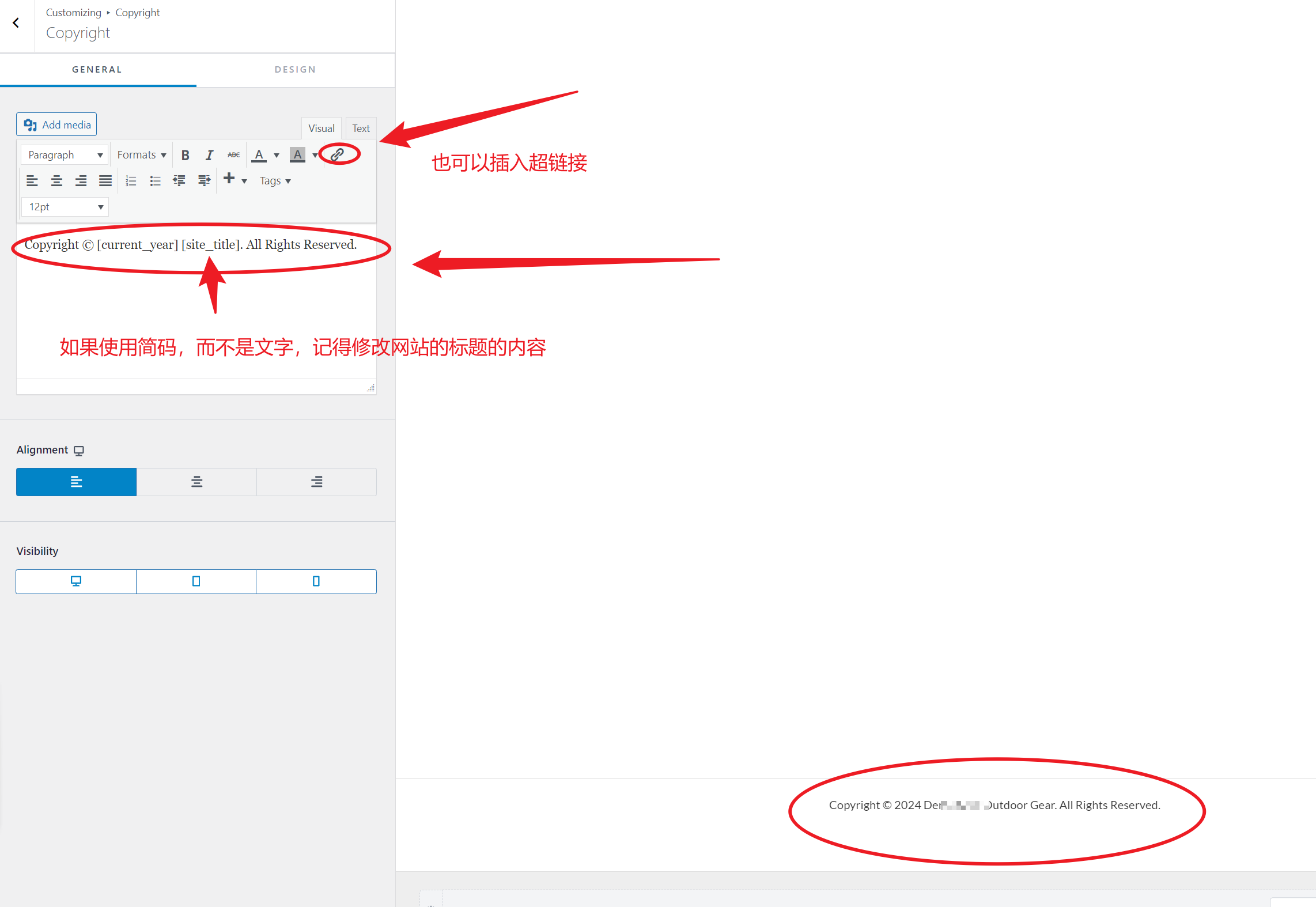Select the font color swatch

point(259,154)
